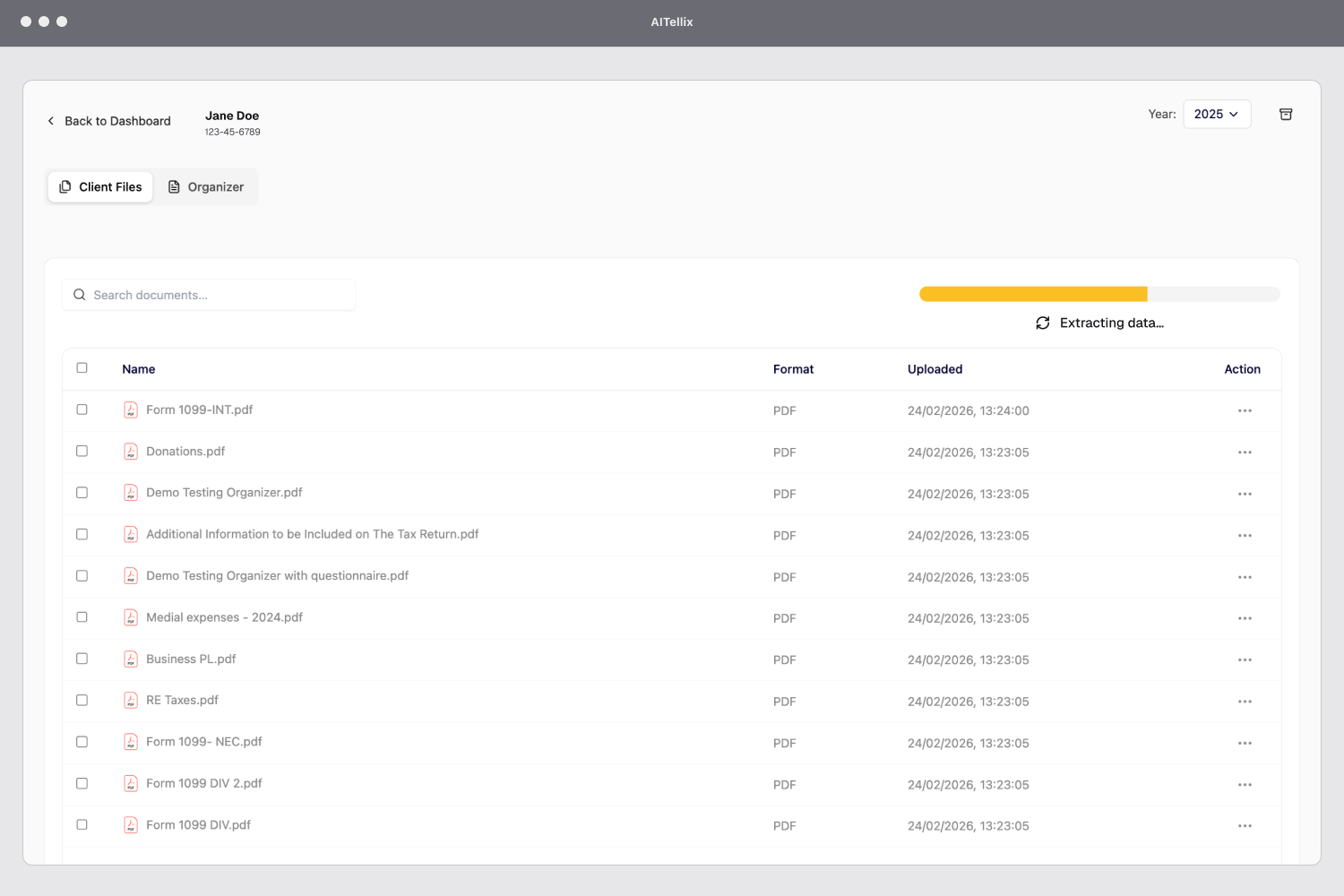Click the PDF icon next to Donations.pdf
The image size is (1344, 896).
pyautogui.click(x=131, y=451)
